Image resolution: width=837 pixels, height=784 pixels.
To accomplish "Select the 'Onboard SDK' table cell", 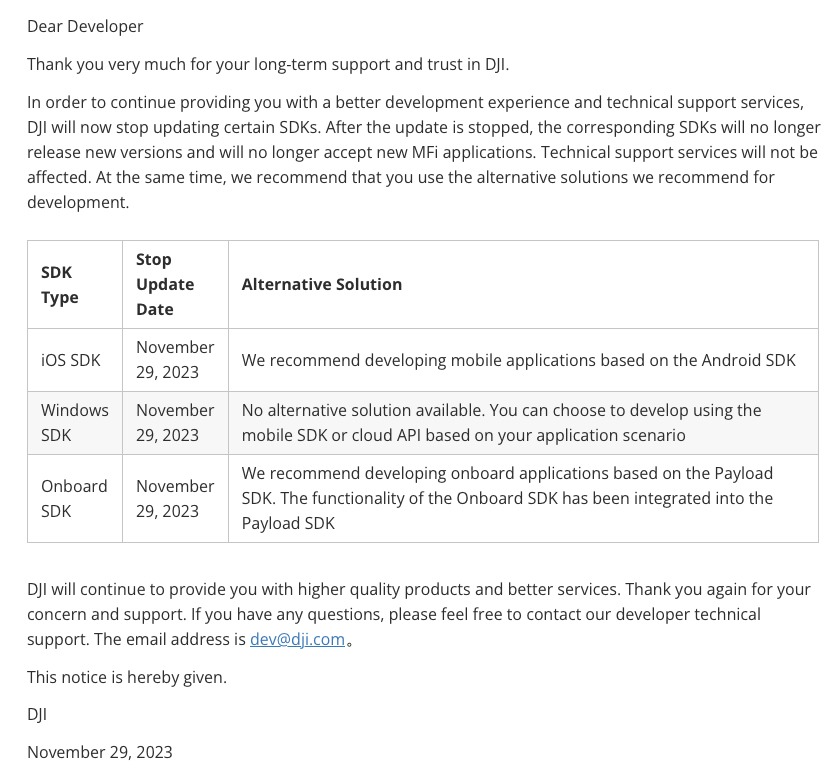I will point(75,498).
